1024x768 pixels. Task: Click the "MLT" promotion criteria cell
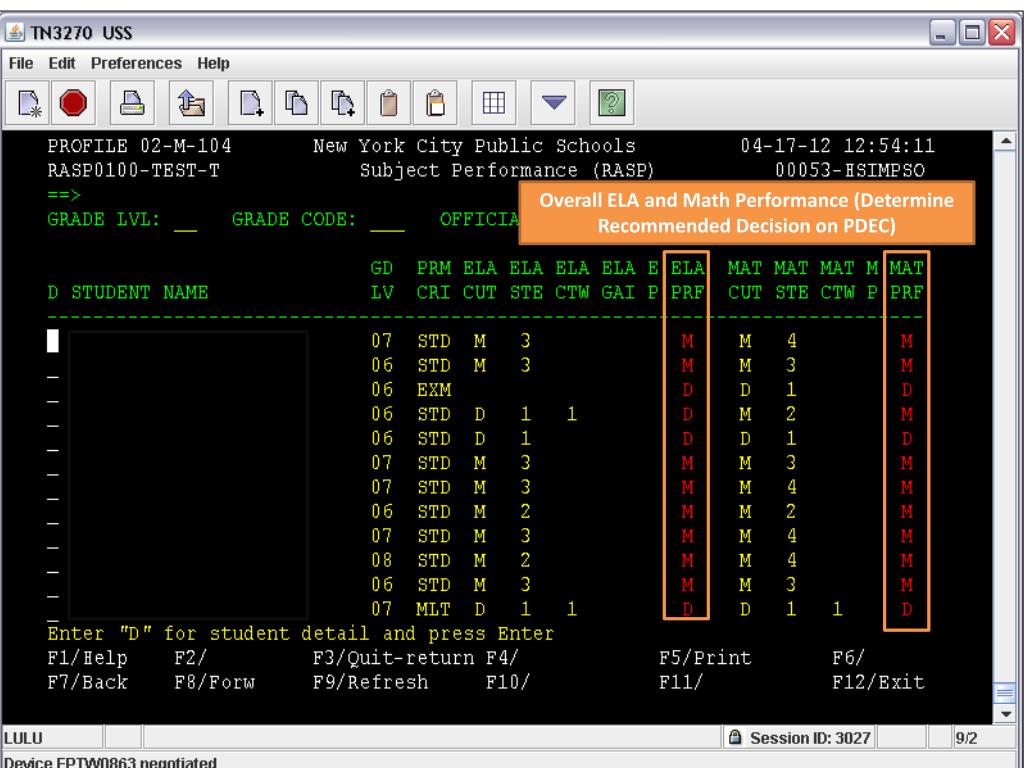coord(434,610)
